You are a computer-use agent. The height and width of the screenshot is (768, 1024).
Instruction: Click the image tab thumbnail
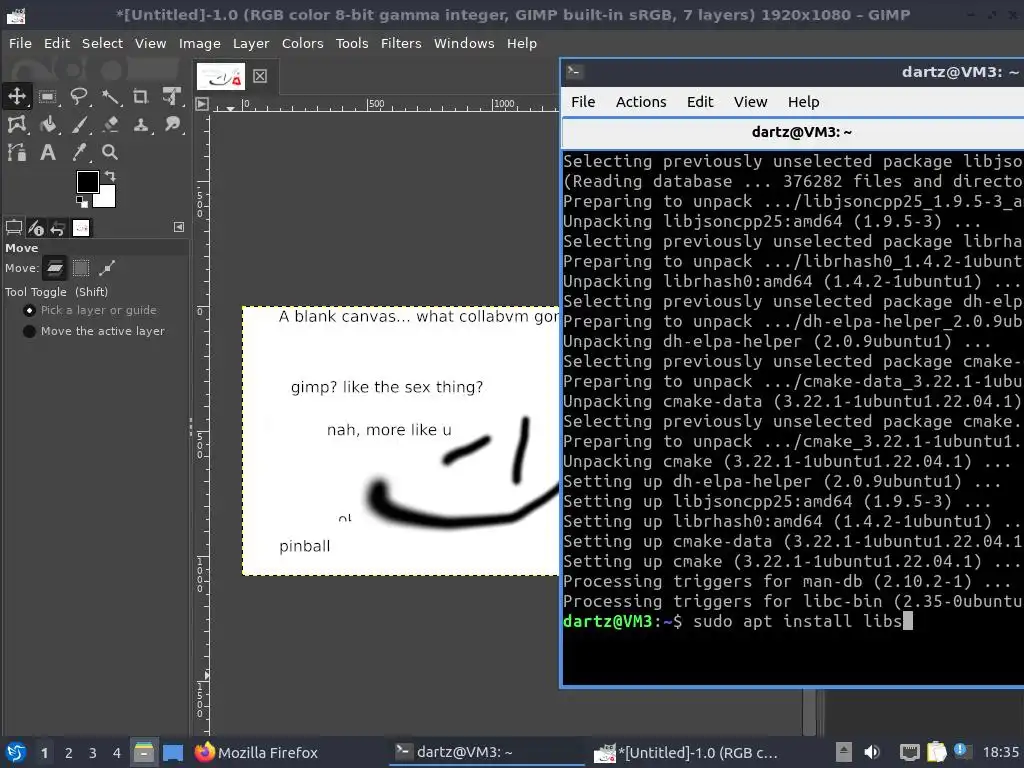(x=221, y=76)
